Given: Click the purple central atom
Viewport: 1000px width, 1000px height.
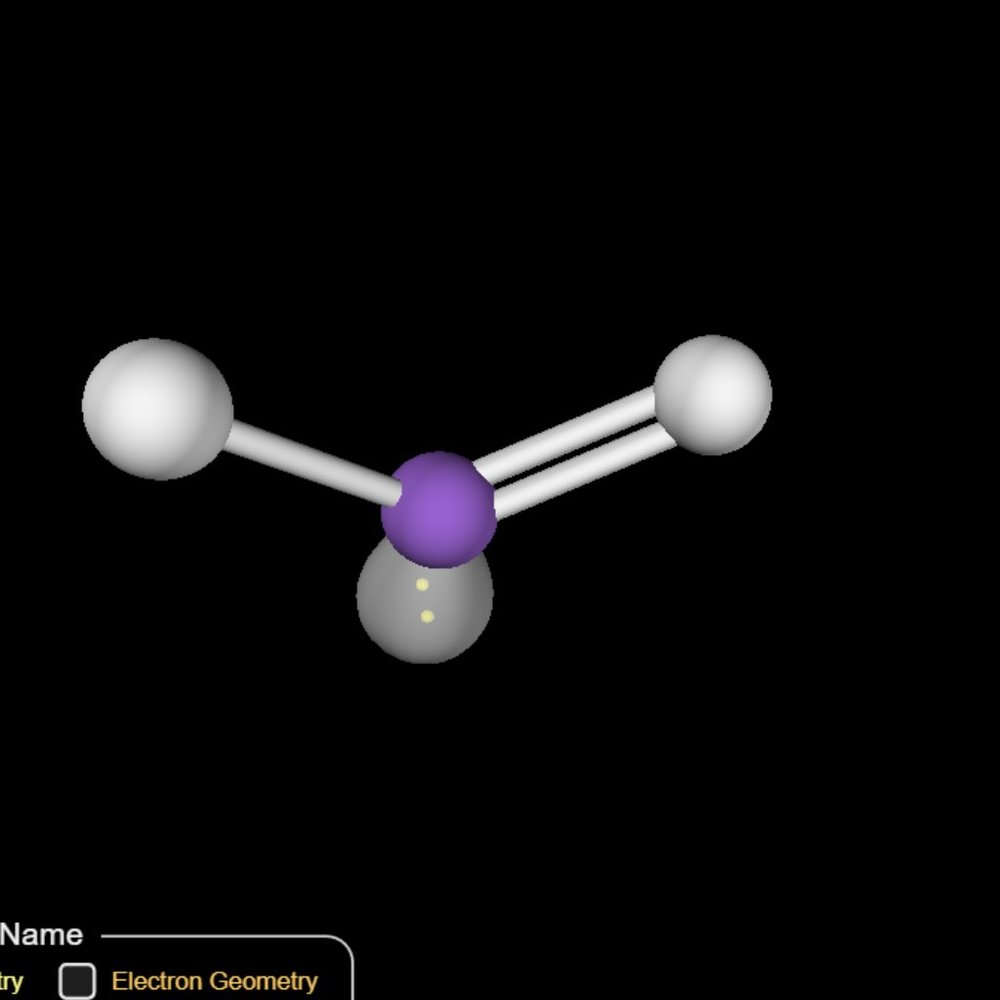Looking at the screenshot, I should pyautogui.click(x=438, y=508).
